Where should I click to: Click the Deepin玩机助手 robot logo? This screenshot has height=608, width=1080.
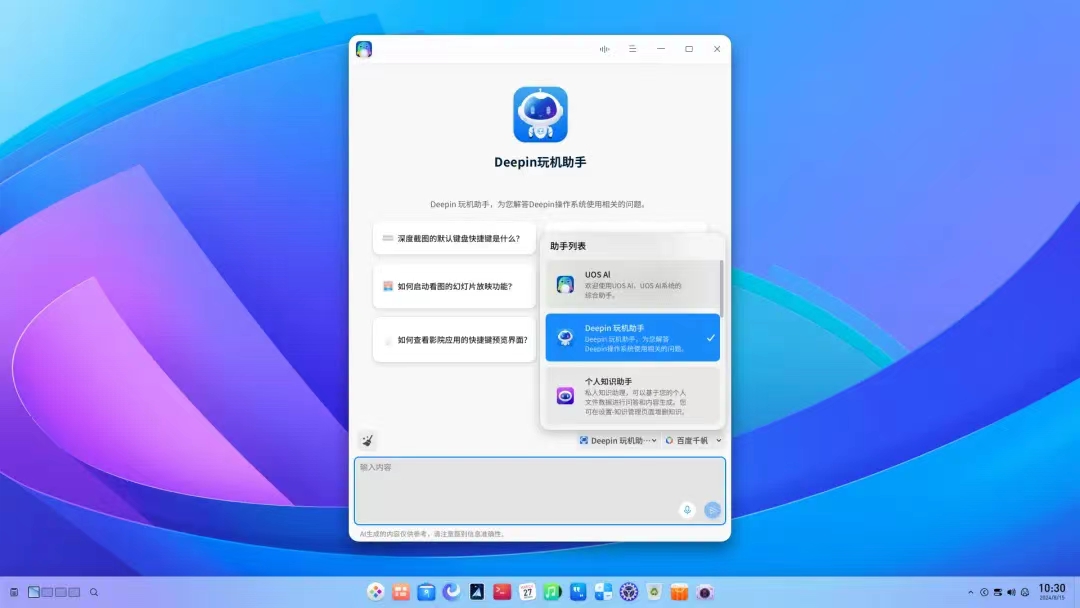click(540, 114)
